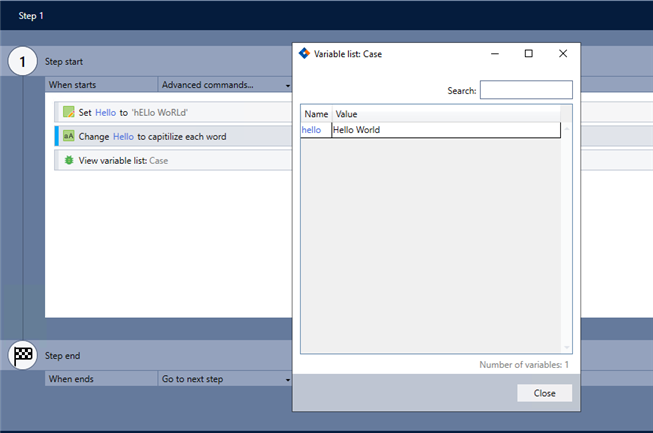This screenshot has height=433, width=653.
Task: Select the hello variable name
Action: tap(312, 130)
